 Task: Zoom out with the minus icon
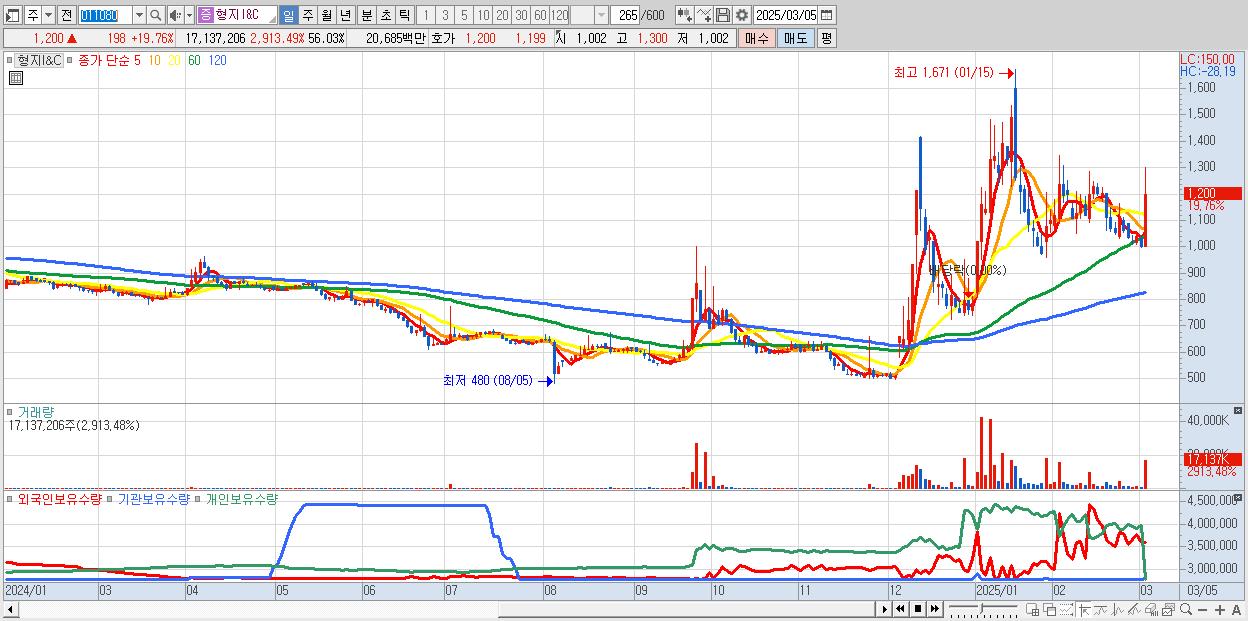click(1203, 610)
